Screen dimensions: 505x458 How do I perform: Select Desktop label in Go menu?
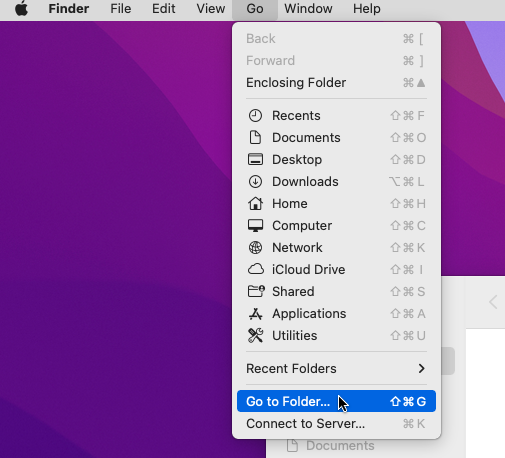click(x=297, y=160)
